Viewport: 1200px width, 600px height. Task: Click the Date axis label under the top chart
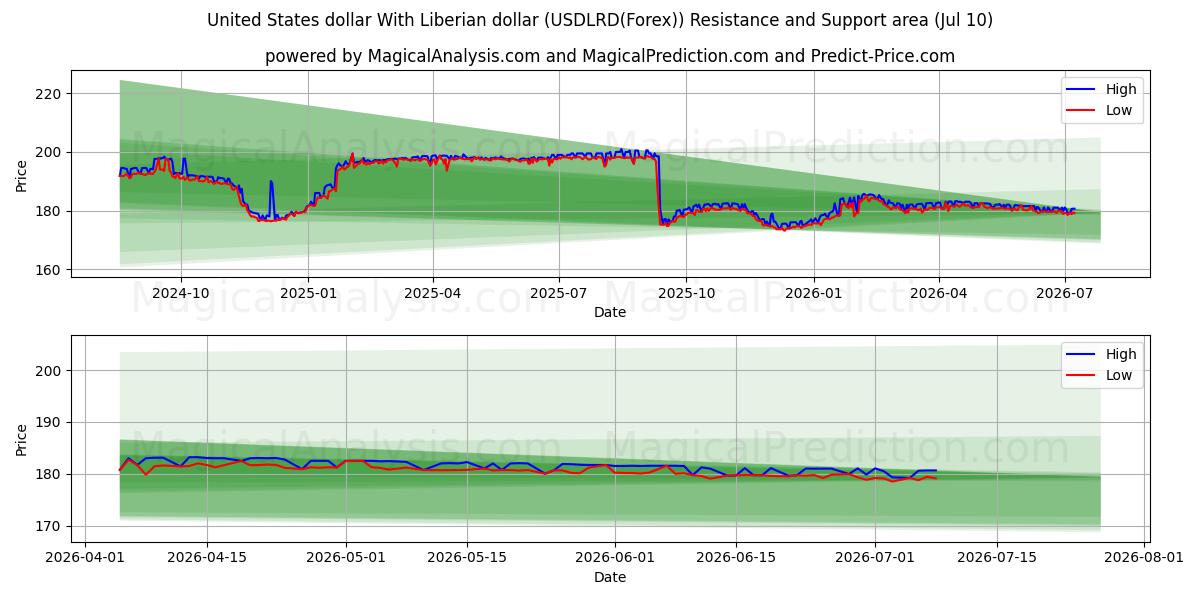pos(610,312)
